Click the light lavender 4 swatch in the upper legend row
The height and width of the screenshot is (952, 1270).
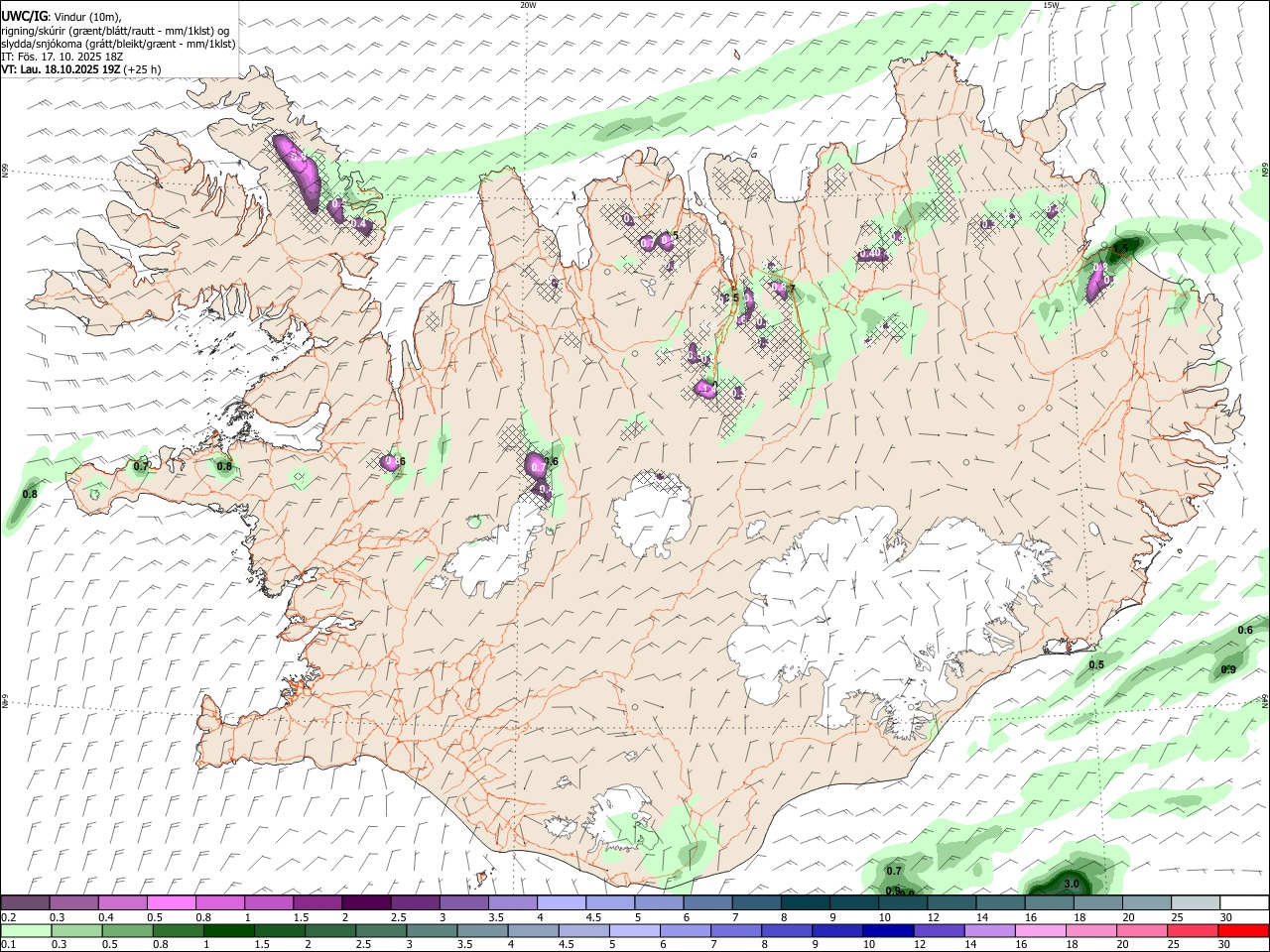point(561,903)
